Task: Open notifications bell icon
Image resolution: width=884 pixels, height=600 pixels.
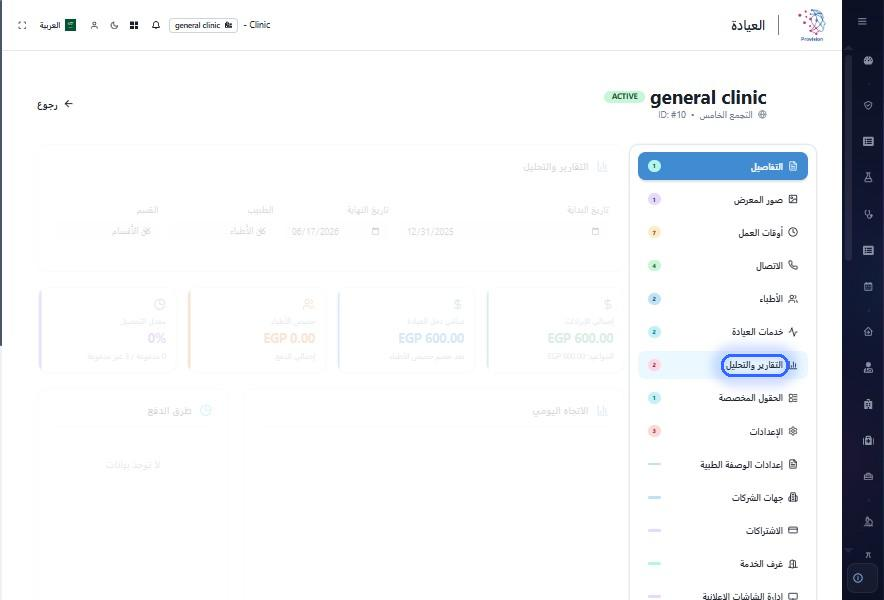Action: (156, 25)
